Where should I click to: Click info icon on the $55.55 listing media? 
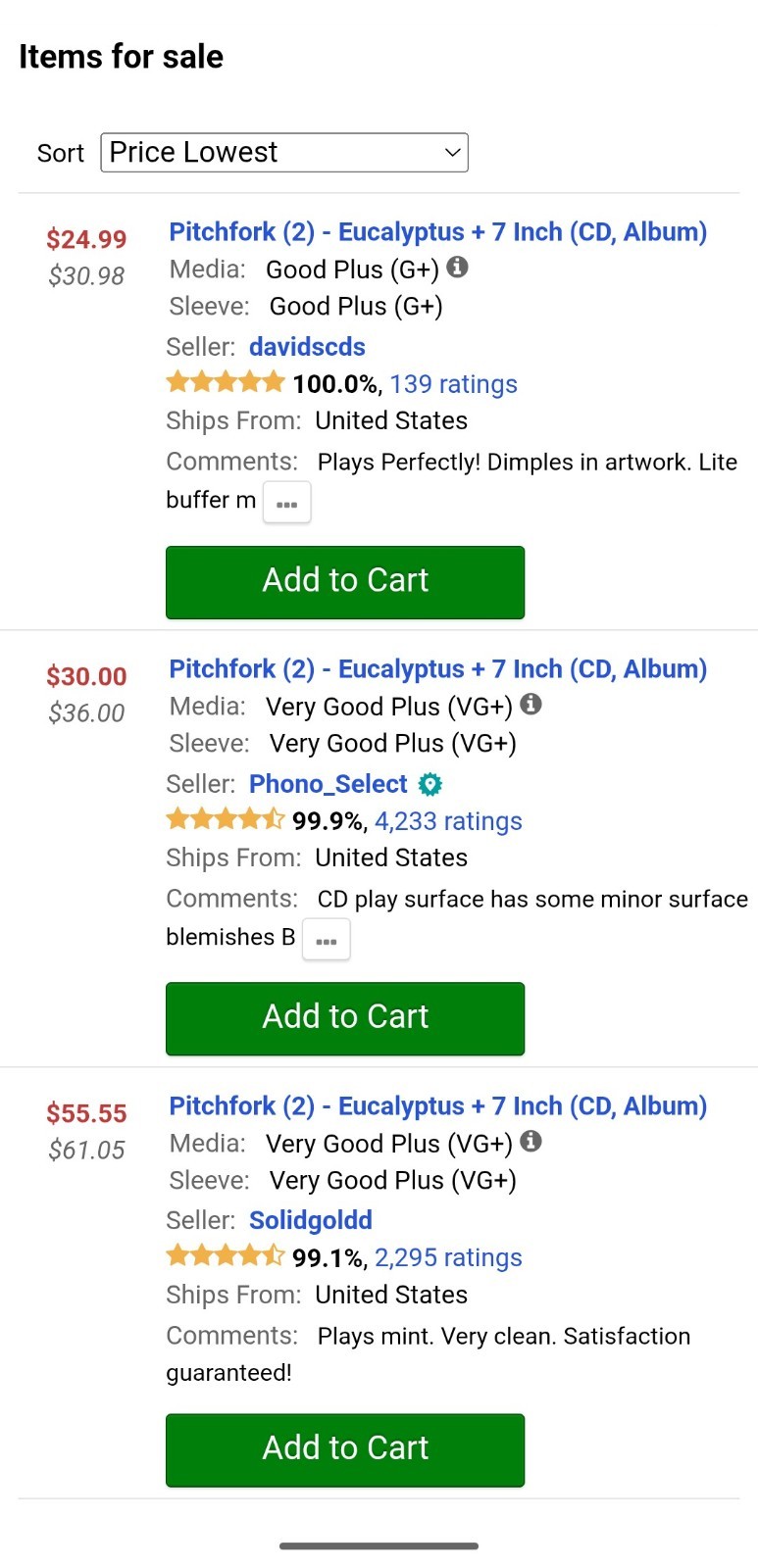pos(531,1141)
